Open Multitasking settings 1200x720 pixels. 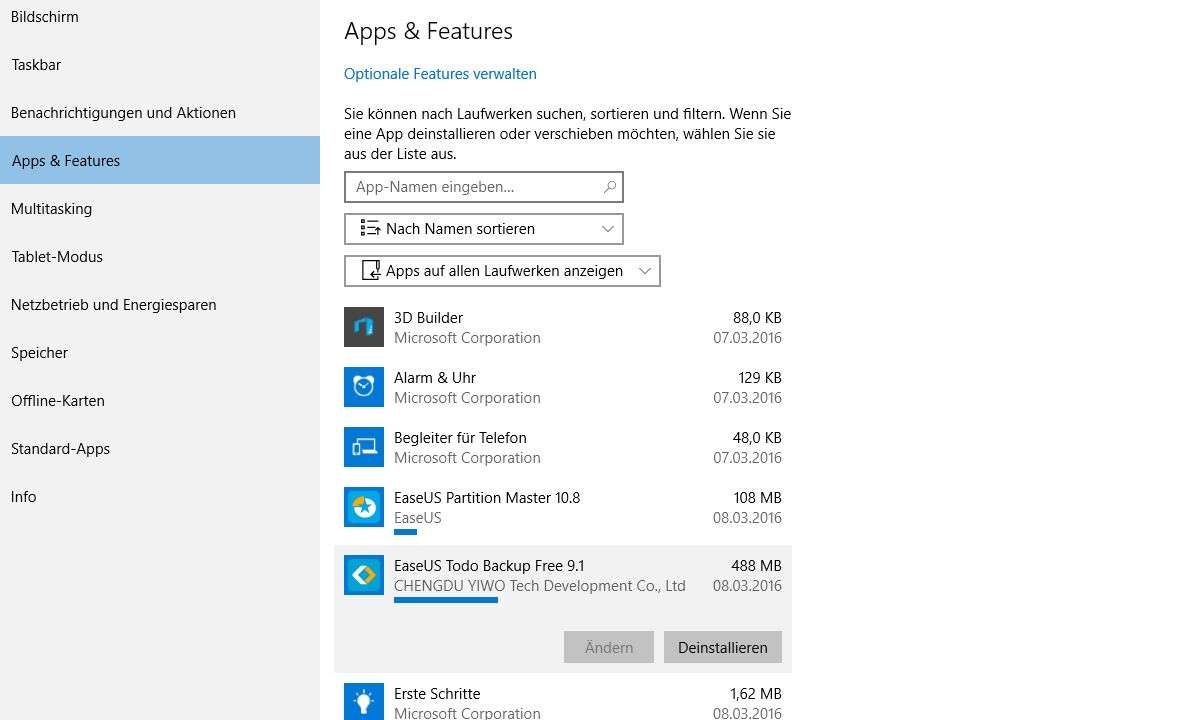pos(160,209)
